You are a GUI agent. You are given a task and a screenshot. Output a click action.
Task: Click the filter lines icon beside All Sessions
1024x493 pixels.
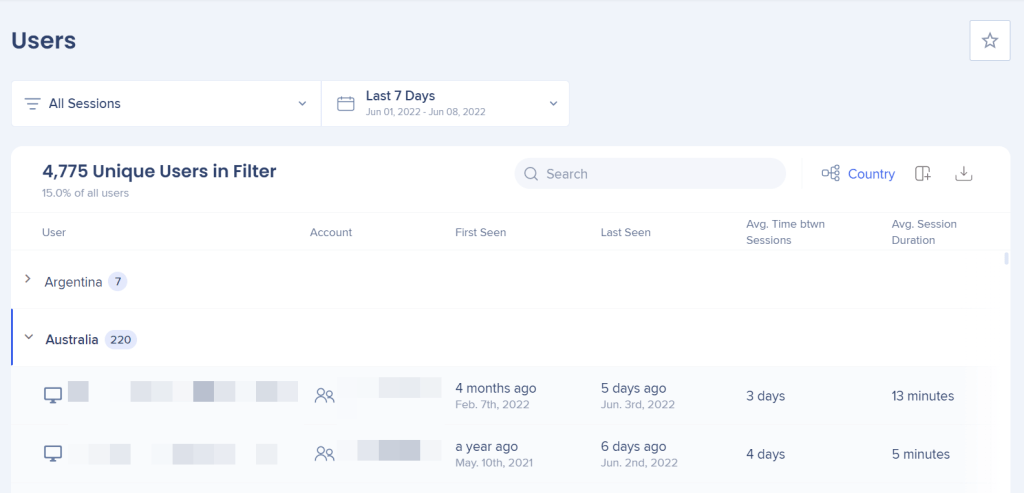tap(33, 104)
